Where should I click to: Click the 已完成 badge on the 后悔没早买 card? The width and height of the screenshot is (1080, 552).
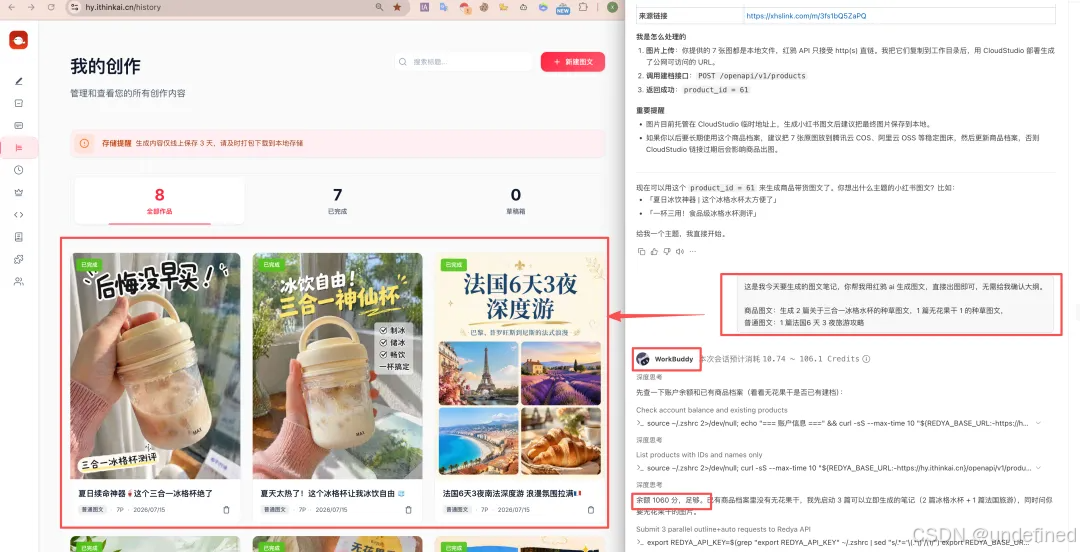(x=89, y=265)
